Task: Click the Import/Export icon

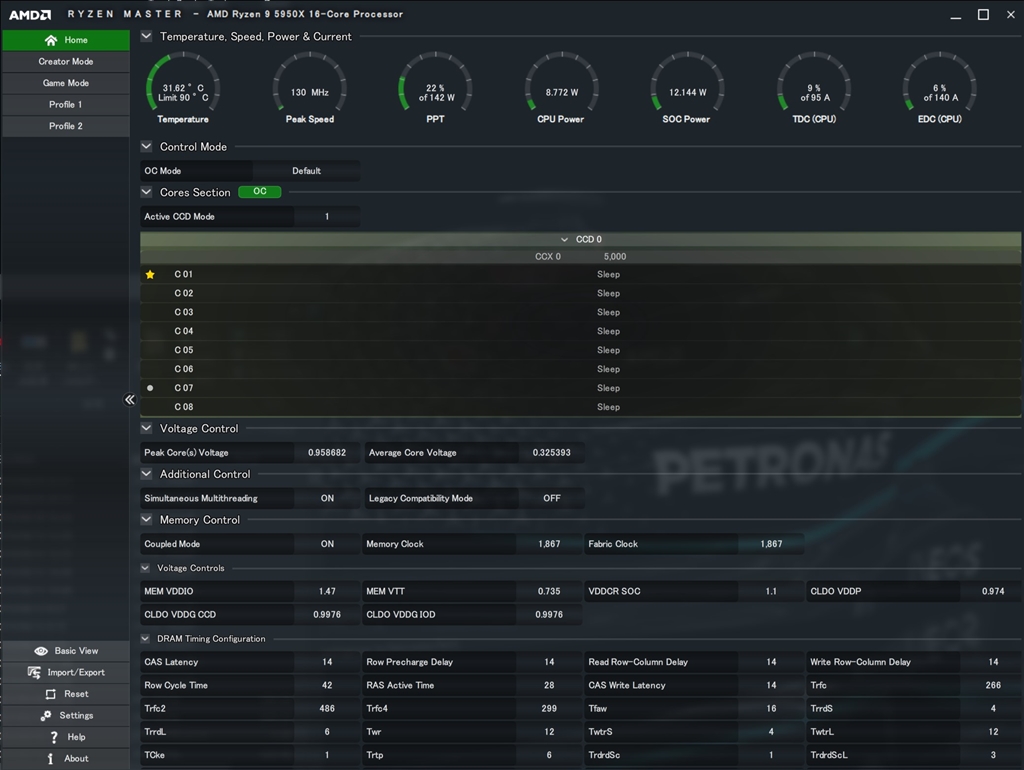Action: [34, 673]
